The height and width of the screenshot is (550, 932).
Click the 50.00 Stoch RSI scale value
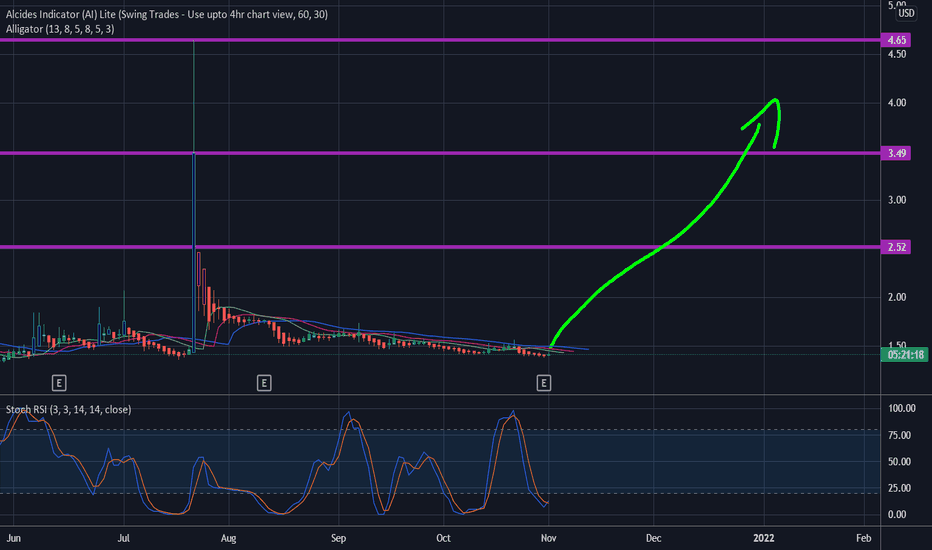coord(899,461)
